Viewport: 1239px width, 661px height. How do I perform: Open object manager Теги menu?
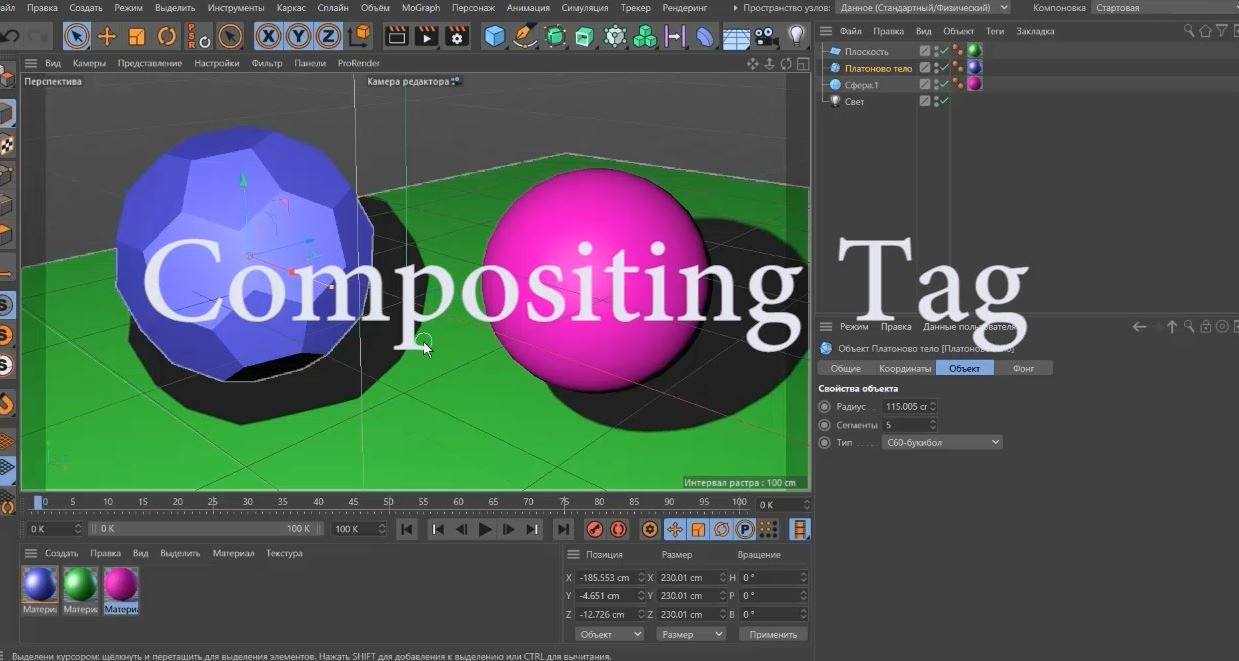pos(995,31)
